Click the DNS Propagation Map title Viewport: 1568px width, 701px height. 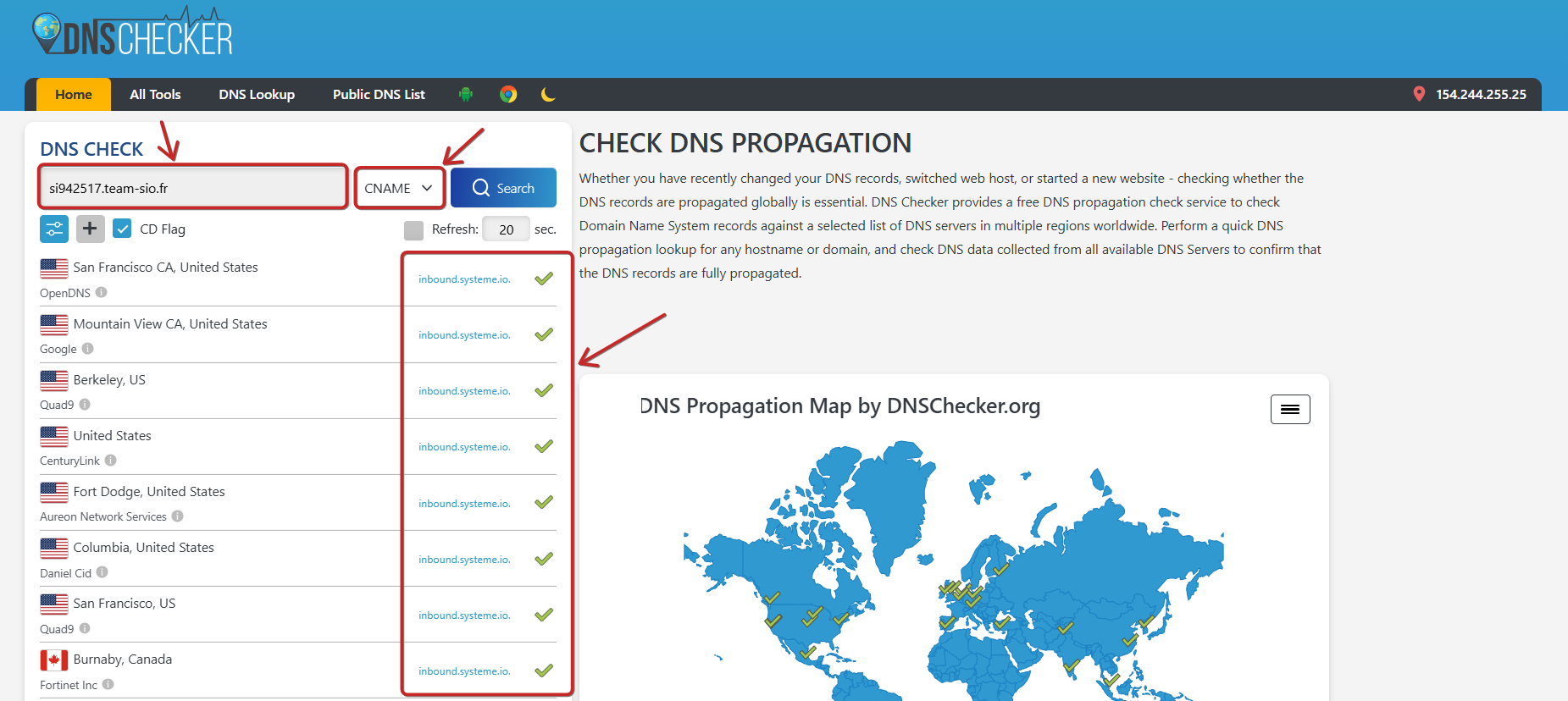click(x=840, y=406)
